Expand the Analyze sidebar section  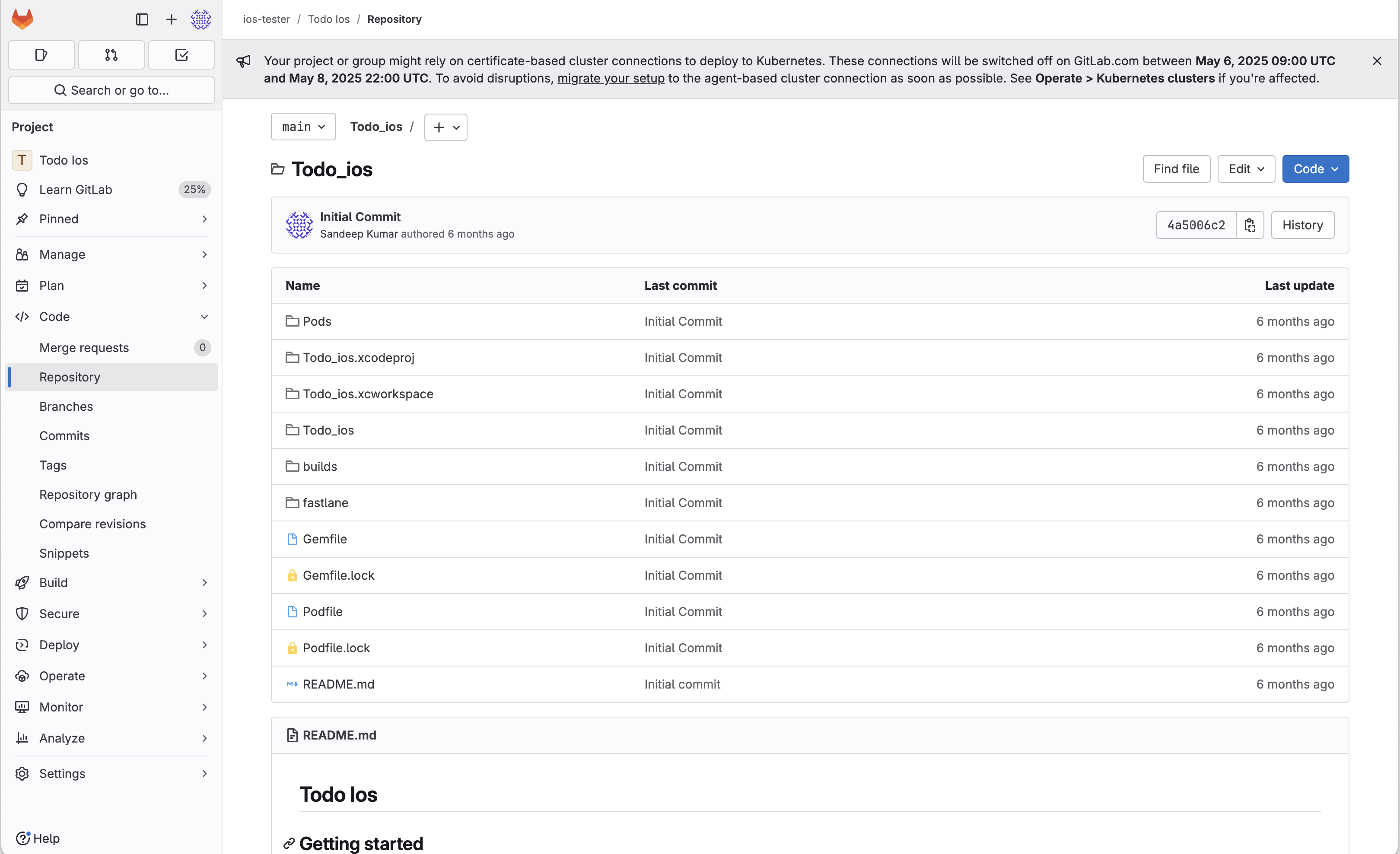coord(111,737)
